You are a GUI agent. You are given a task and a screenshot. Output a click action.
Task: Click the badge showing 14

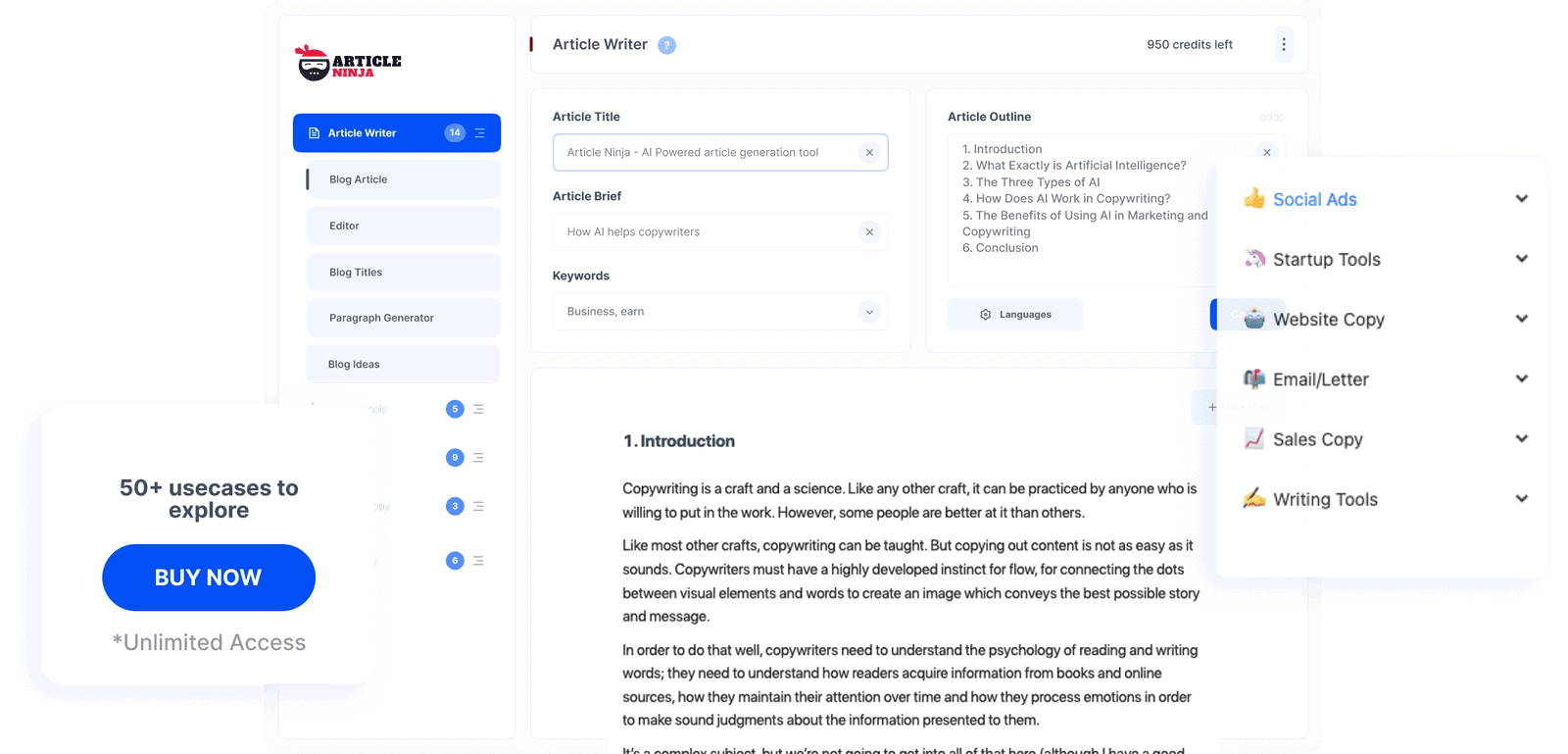tap(455, 133)
